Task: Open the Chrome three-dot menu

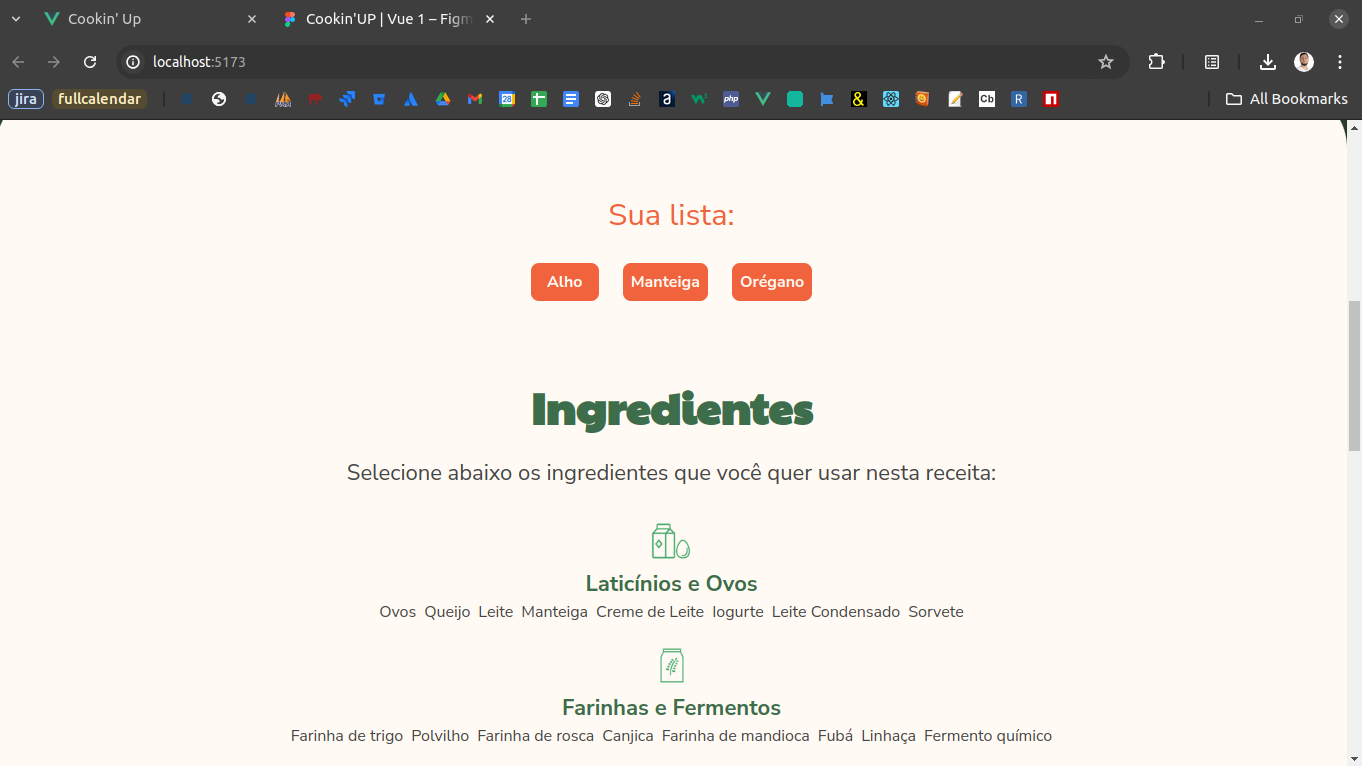Action: [1340, 62]
